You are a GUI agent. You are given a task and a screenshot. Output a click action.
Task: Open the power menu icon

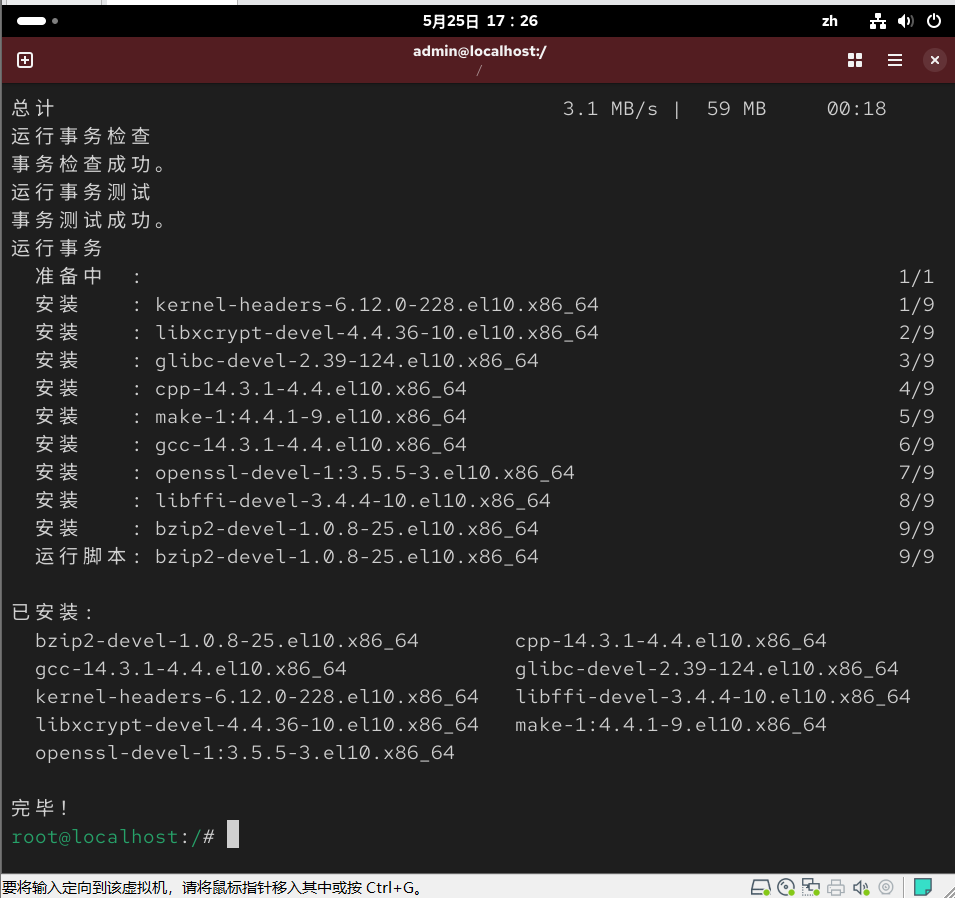[934, 21]
